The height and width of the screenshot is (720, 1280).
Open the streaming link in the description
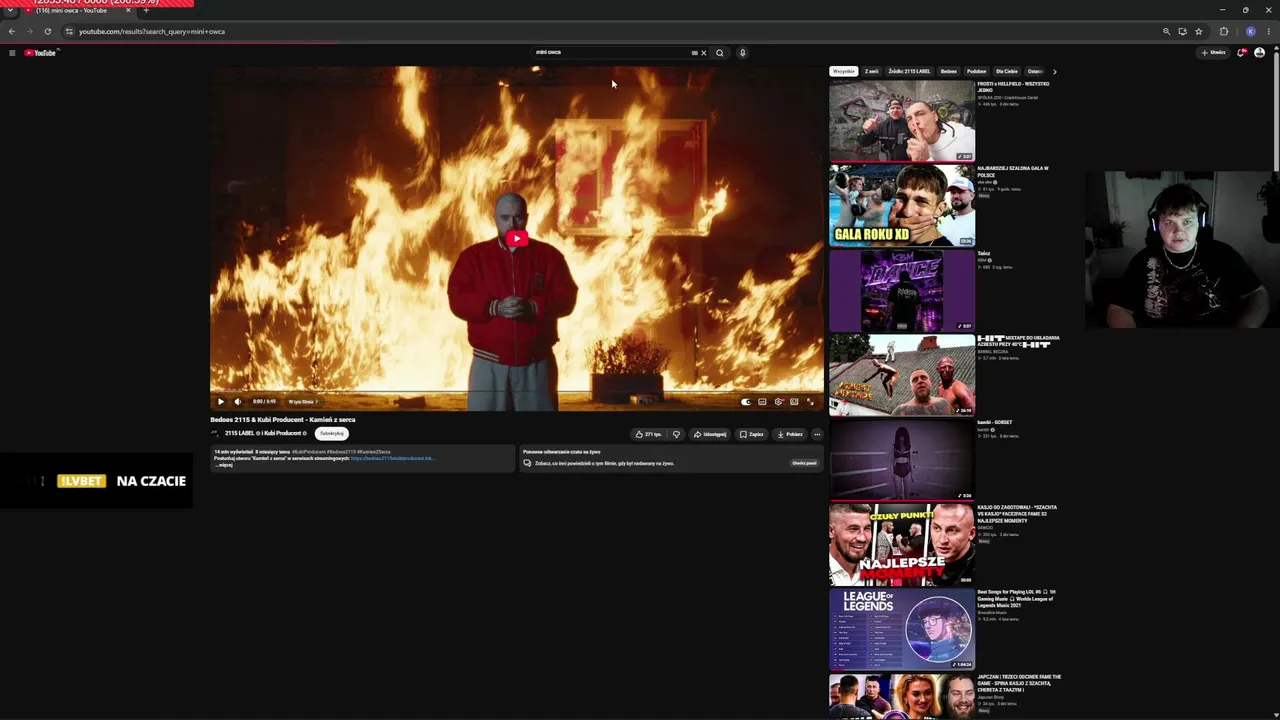pos(392,458)
